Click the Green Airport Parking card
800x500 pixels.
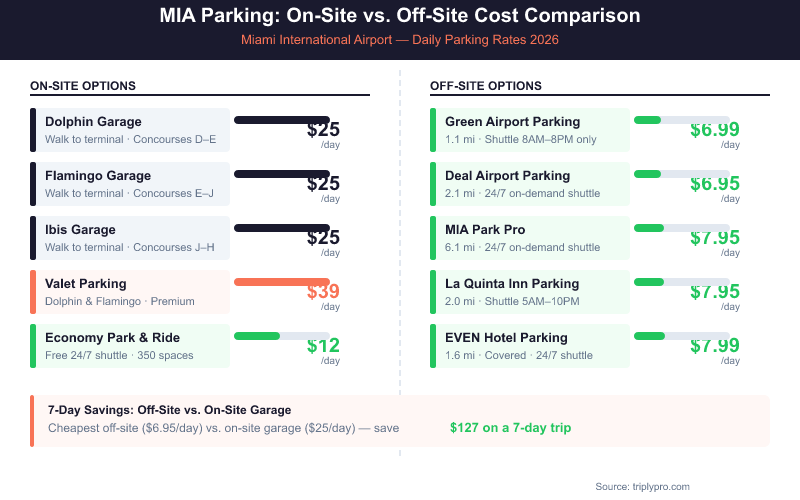pos(530,130)
